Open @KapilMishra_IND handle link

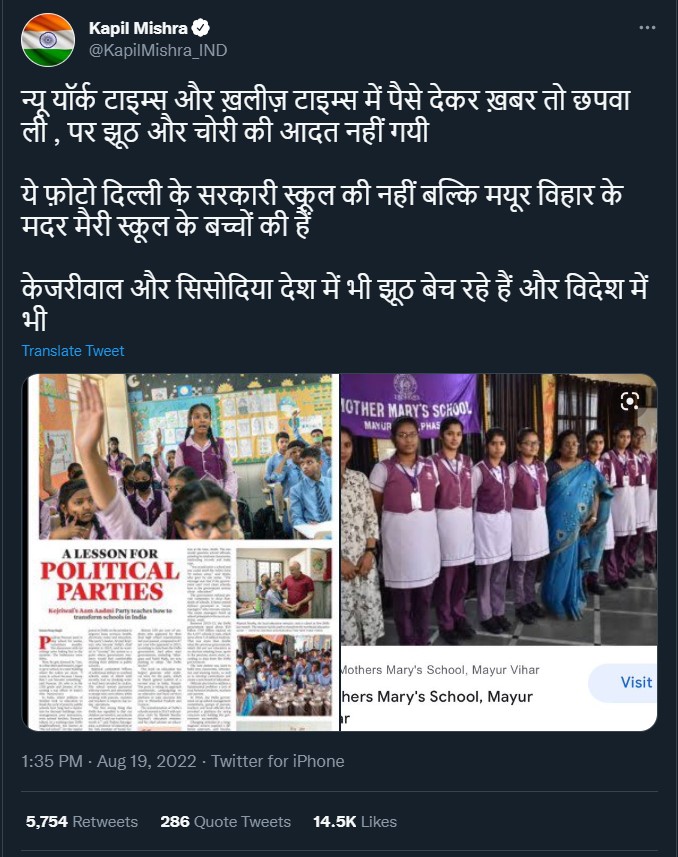click(158, 51)
